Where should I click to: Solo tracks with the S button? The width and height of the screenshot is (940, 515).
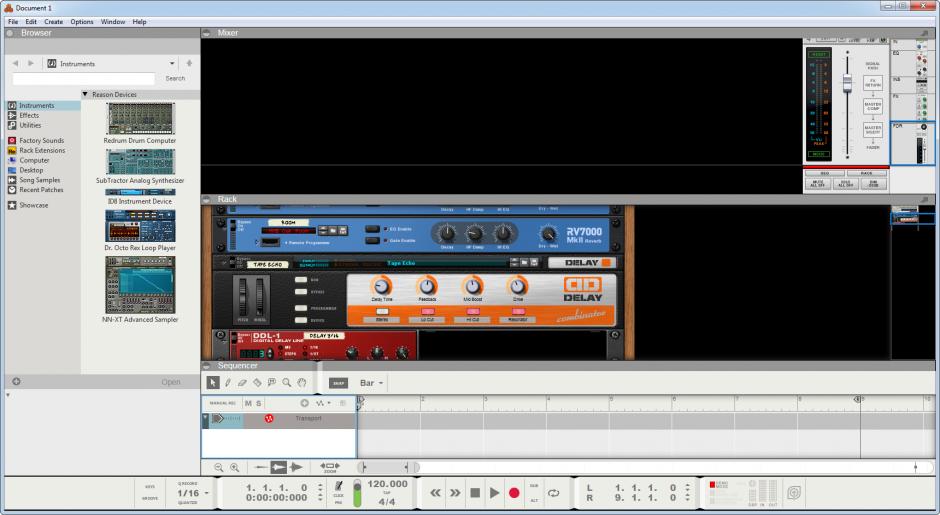pyautogui.click(x=259, y=403)
